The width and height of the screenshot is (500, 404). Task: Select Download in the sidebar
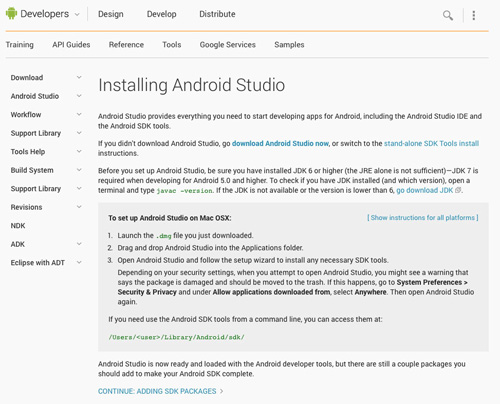point(27,78)
